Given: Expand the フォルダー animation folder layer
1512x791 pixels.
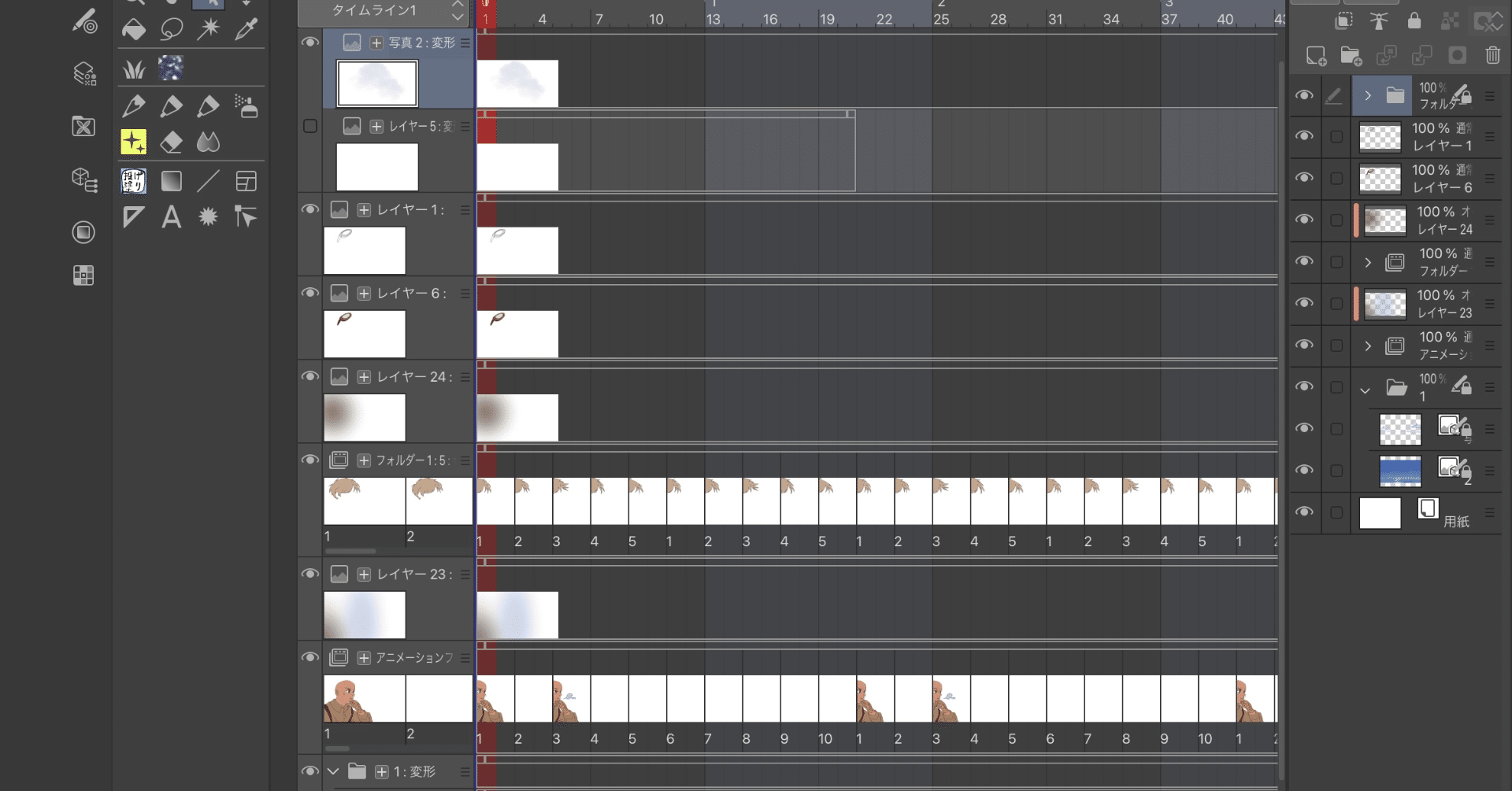Looking at the screenshot, I should coord(1368,262).
